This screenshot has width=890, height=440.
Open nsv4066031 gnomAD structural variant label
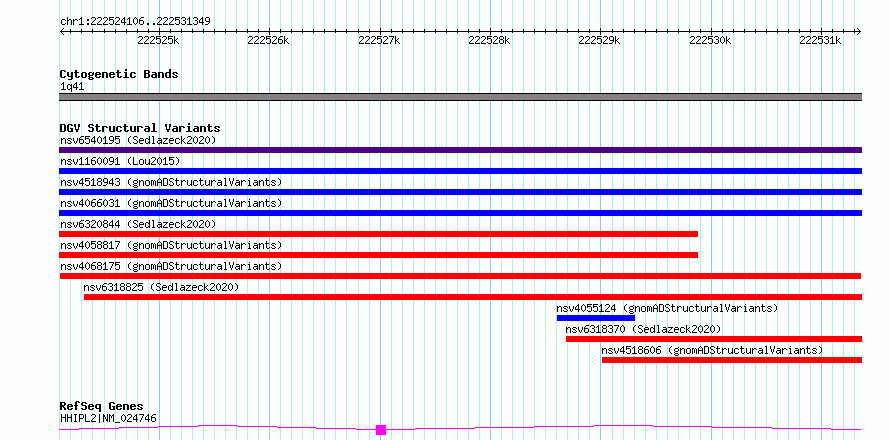point(171,203)
